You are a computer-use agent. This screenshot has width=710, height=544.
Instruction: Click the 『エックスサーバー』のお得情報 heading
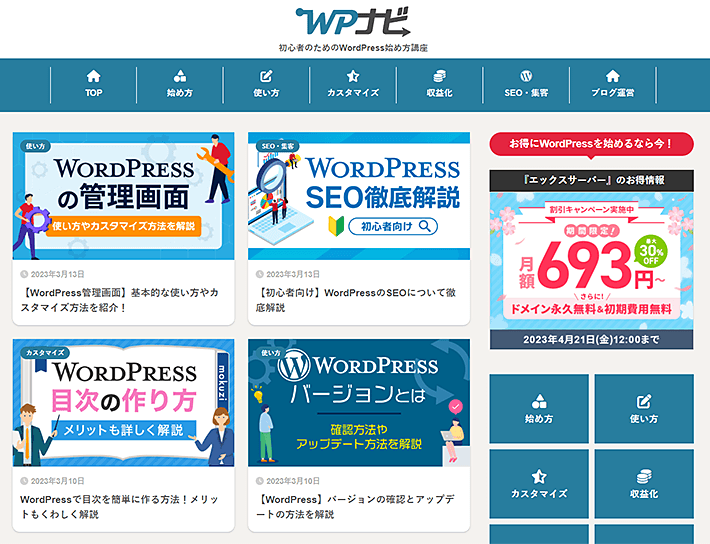coord(591,180)
